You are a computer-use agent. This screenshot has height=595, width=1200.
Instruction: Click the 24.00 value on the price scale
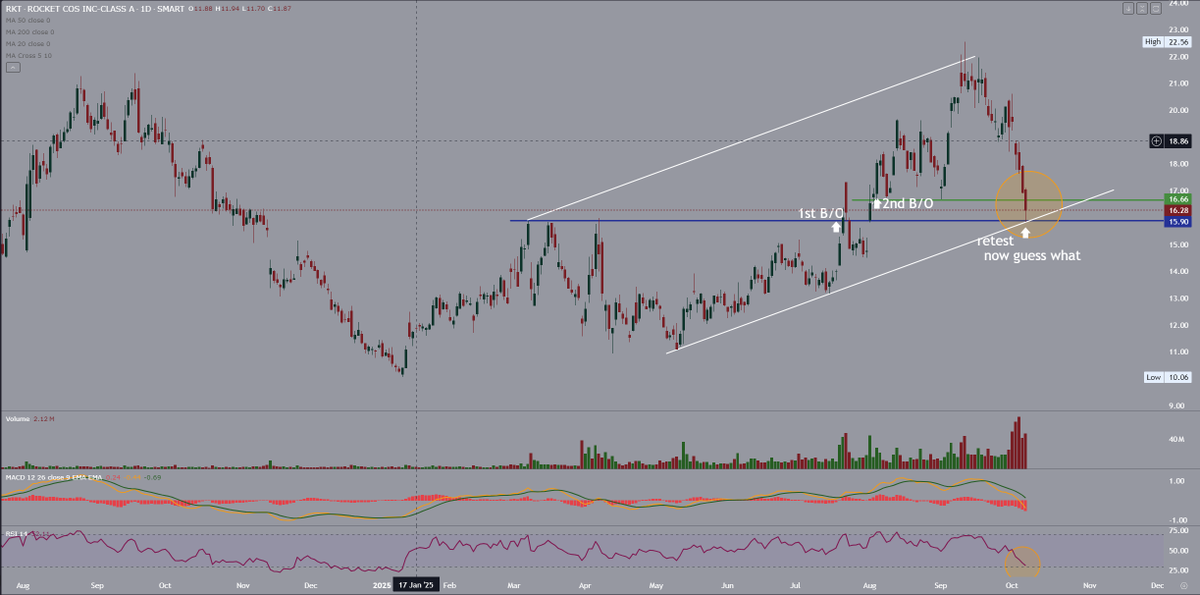coord(1181,4)
